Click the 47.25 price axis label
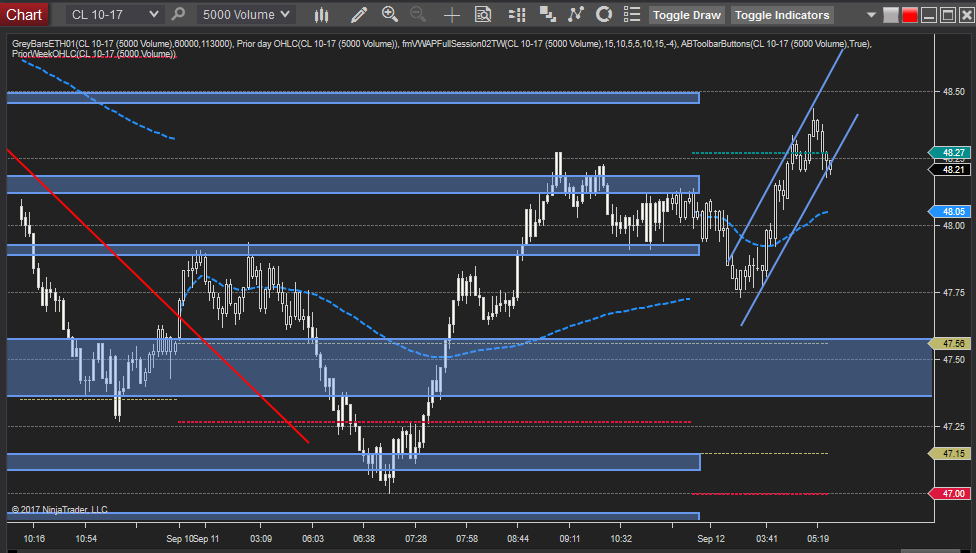The height and width of the screenshot is (553, 976). tap(954, 427)
